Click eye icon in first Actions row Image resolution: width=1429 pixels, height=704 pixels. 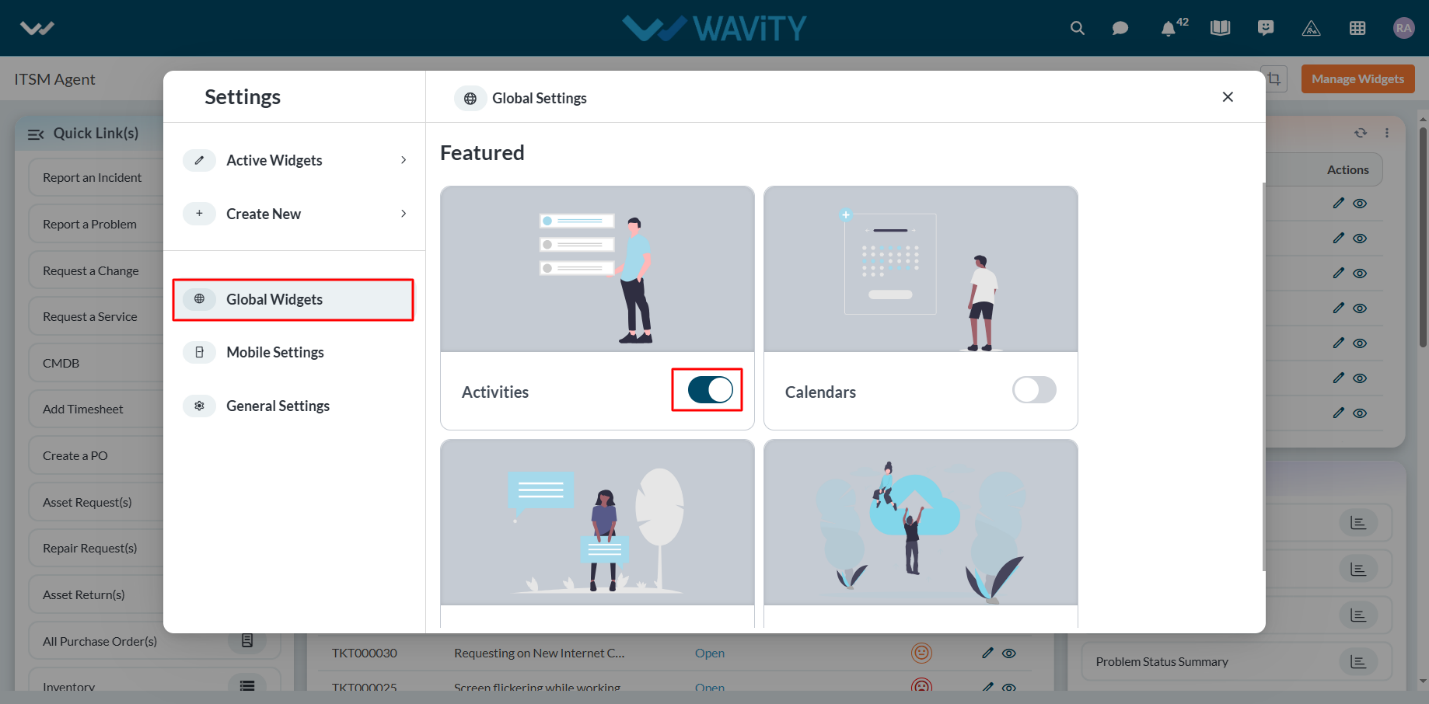(1360, 203)
